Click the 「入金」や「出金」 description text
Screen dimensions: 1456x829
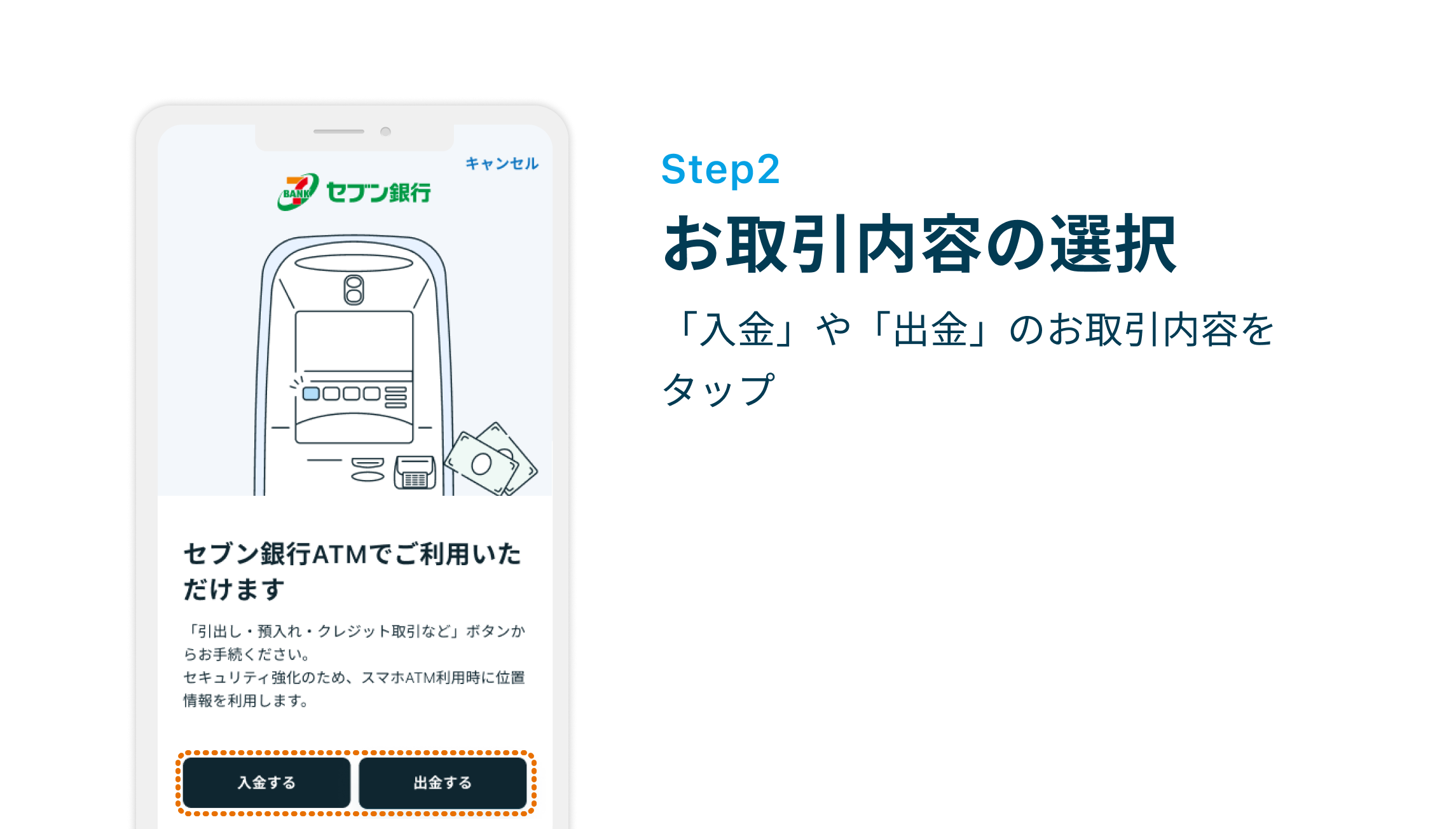tap(969, 359)
